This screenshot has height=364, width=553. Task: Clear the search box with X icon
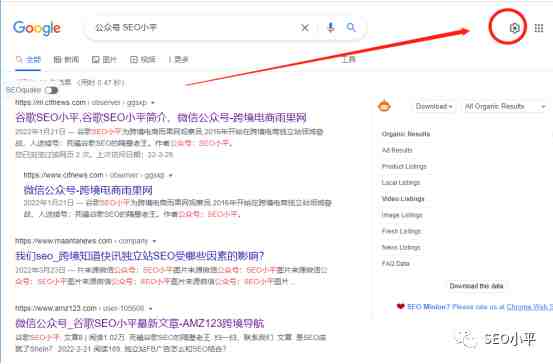click(x=305, y=28)
